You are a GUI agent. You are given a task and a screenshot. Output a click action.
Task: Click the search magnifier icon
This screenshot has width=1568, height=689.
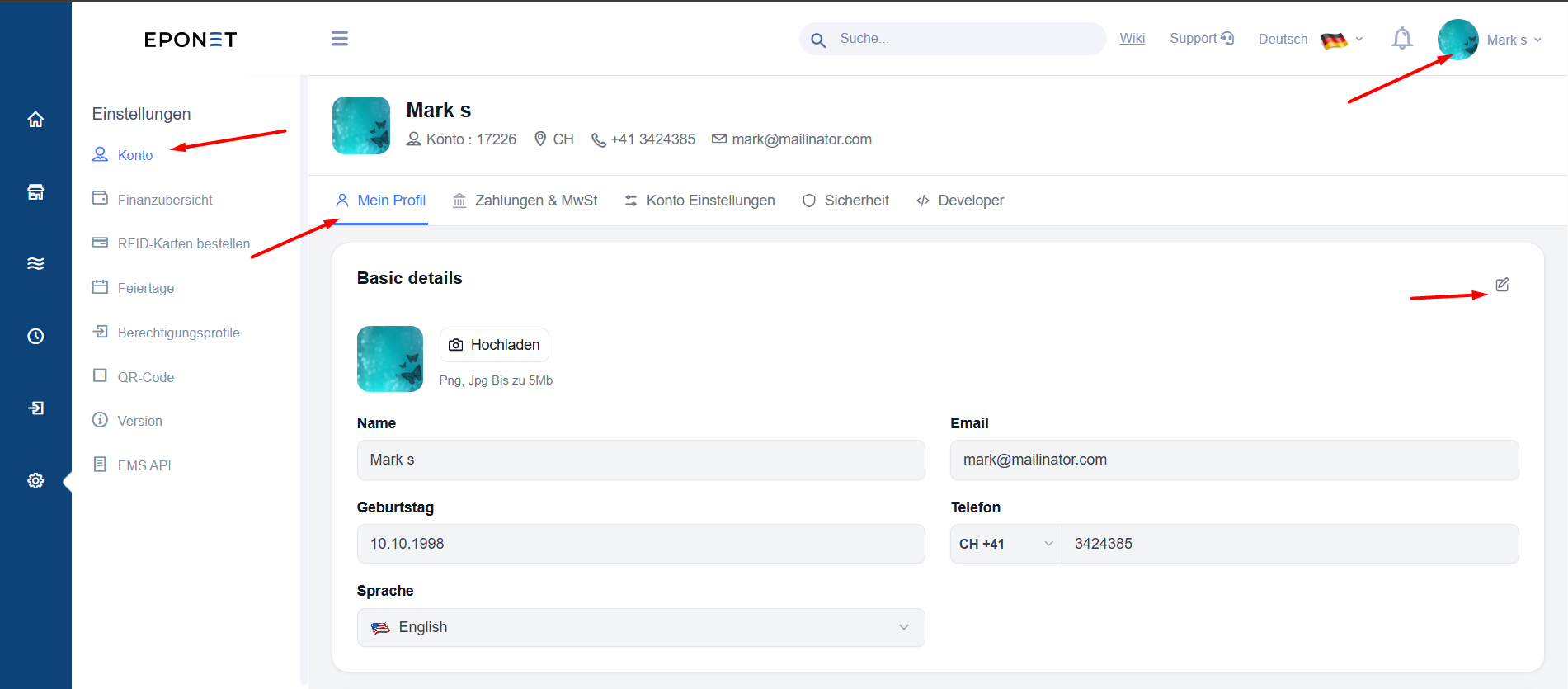click(818, 40)
